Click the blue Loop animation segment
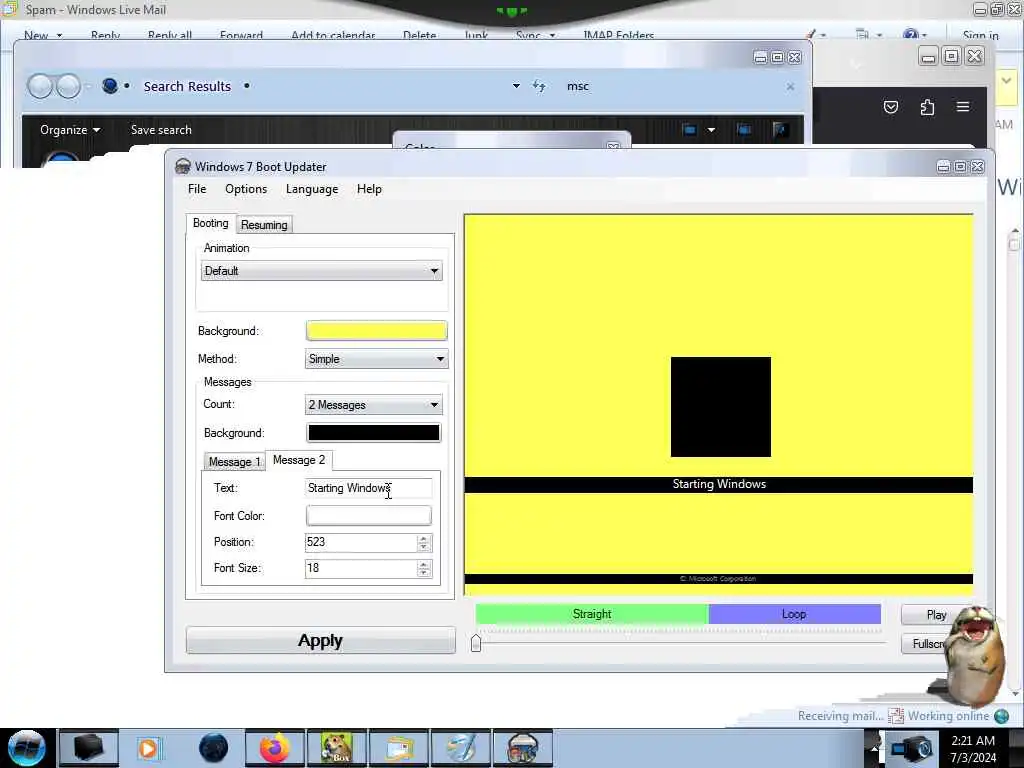Viewport: 1024px width, 768px height. (794, 614)
